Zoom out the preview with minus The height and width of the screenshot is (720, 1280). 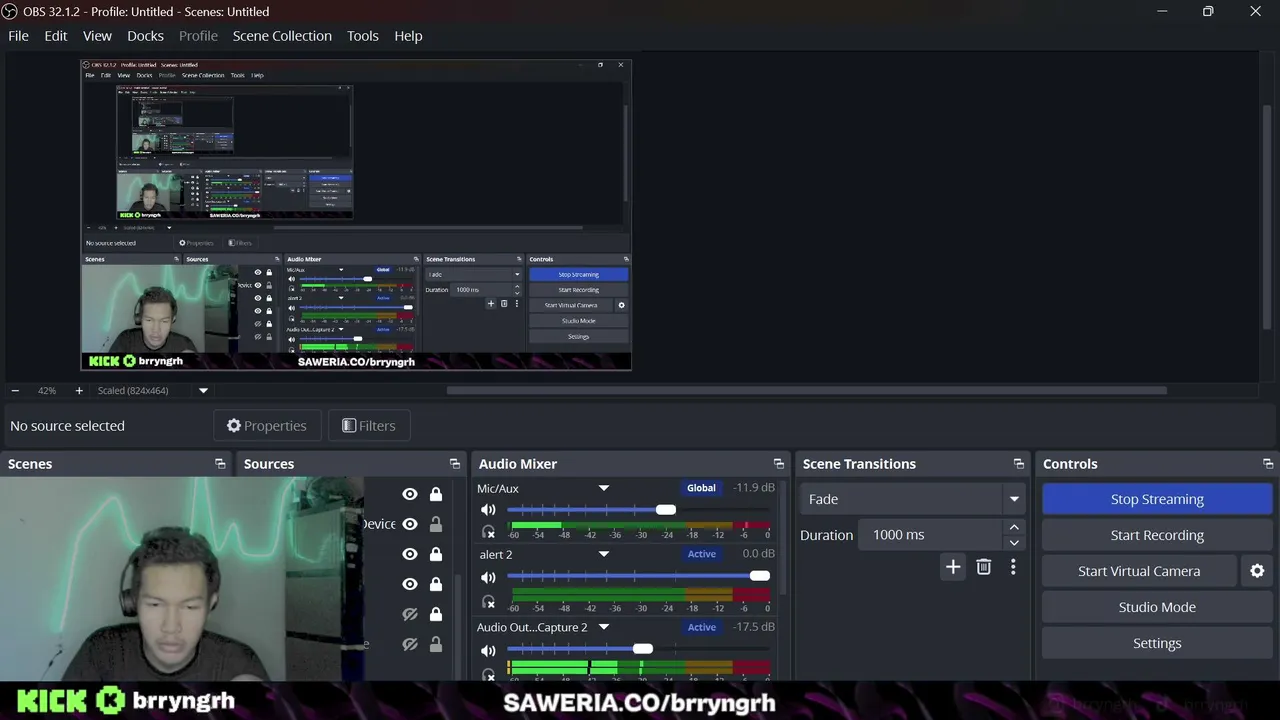[x=15, y=391]
